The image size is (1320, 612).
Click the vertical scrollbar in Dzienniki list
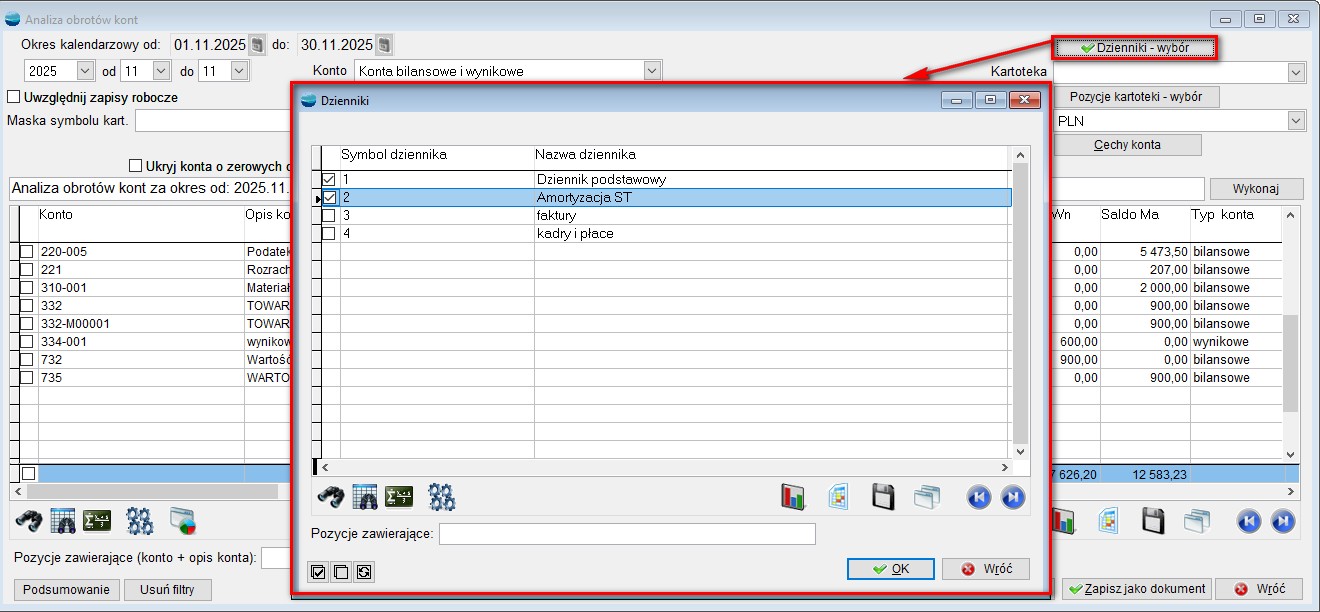coord(1021,300)
